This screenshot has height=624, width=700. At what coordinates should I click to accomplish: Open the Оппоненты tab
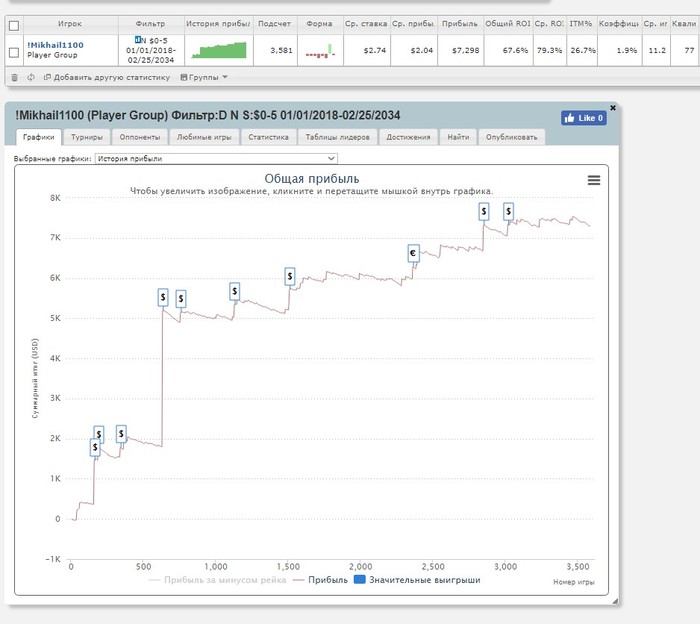tap(140, 137)
